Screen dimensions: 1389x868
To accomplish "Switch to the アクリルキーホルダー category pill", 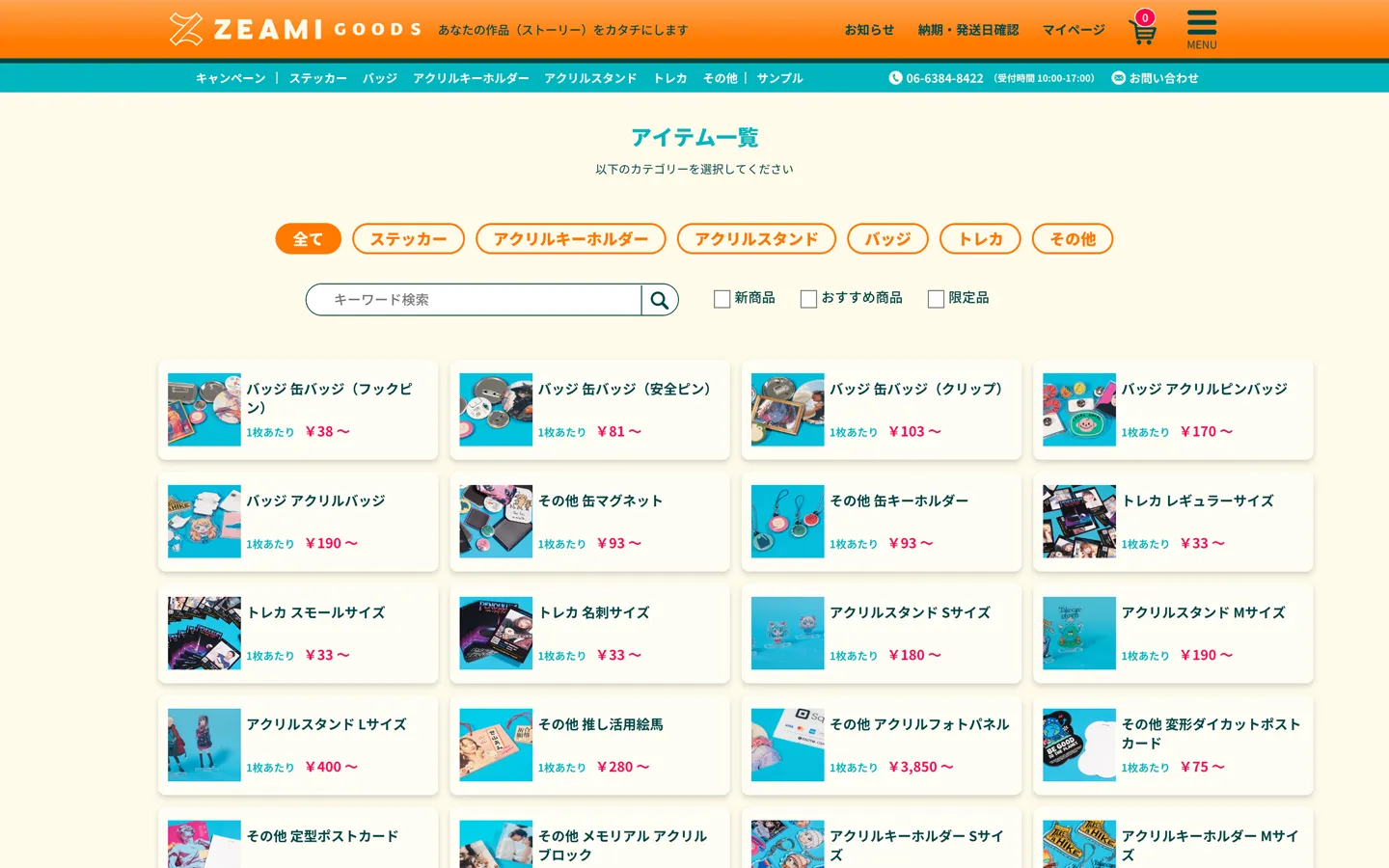I will point(570,239).
